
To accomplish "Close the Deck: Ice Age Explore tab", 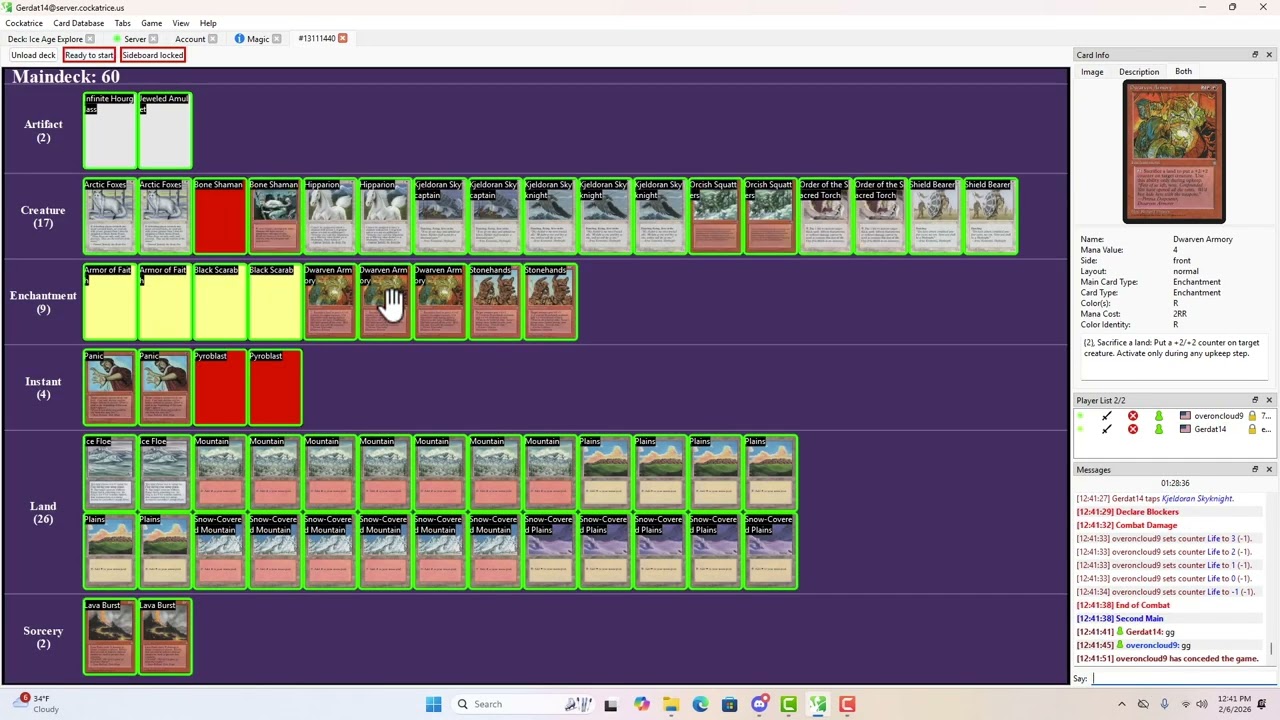I will click(90, 39).
